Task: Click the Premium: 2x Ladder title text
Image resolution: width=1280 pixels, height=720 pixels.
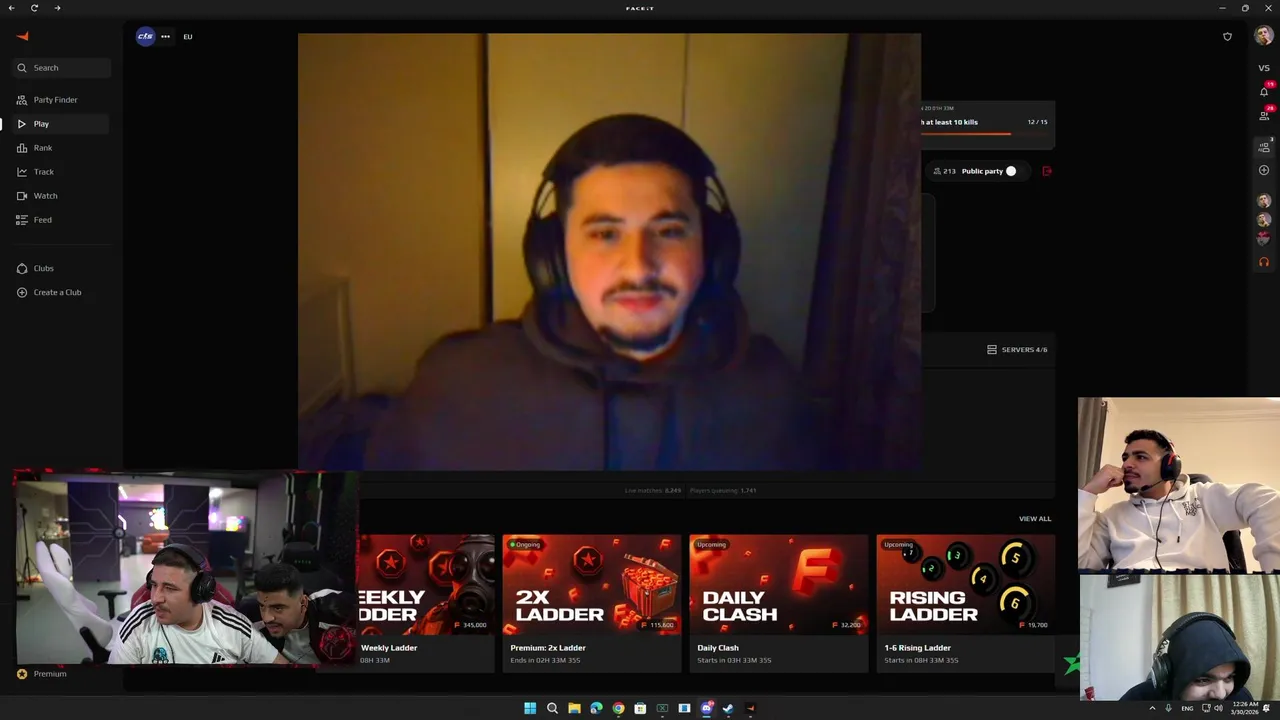Action: (548, 648)
